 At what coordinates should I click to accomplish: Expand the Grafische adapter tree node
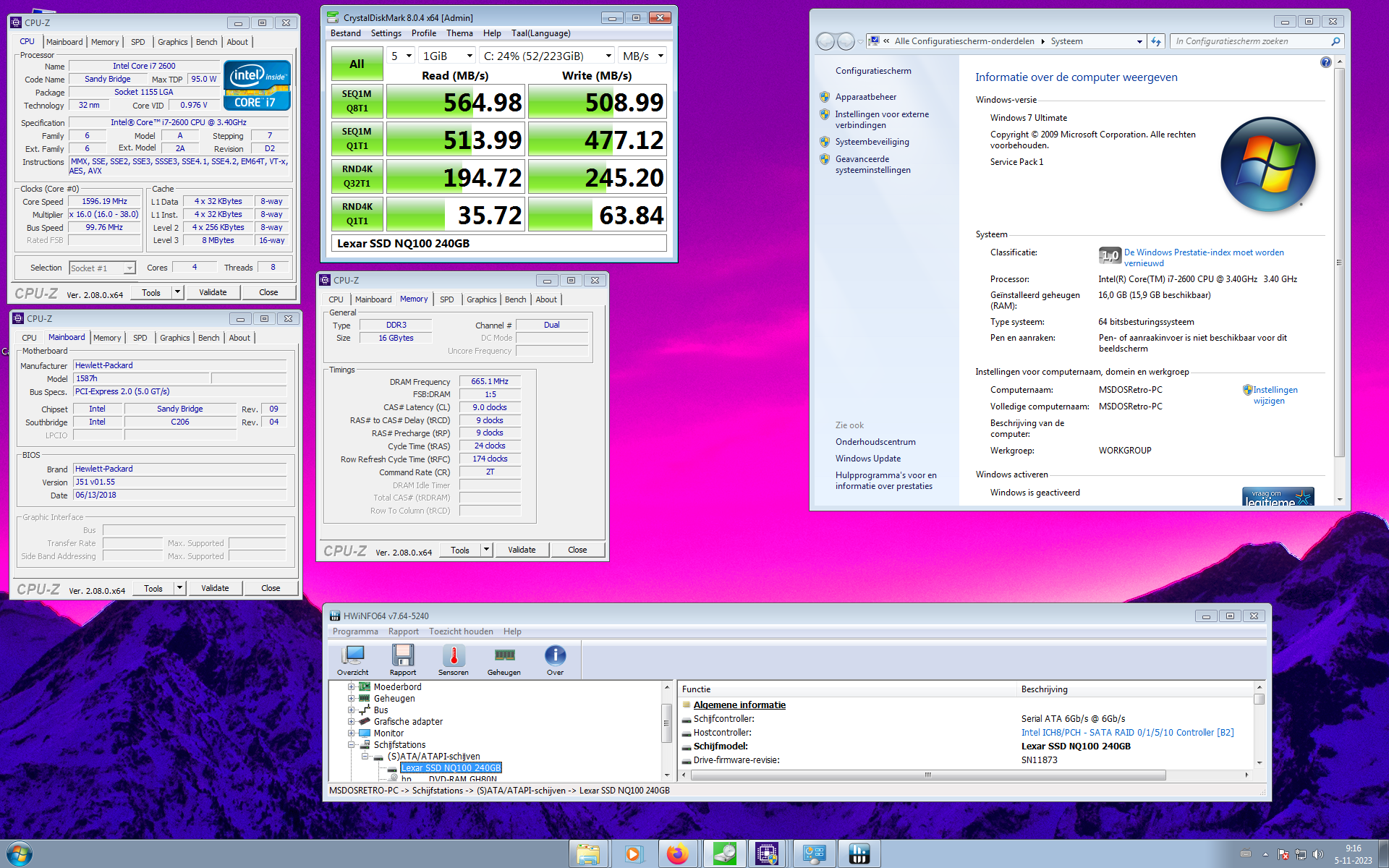coord(351,721)
